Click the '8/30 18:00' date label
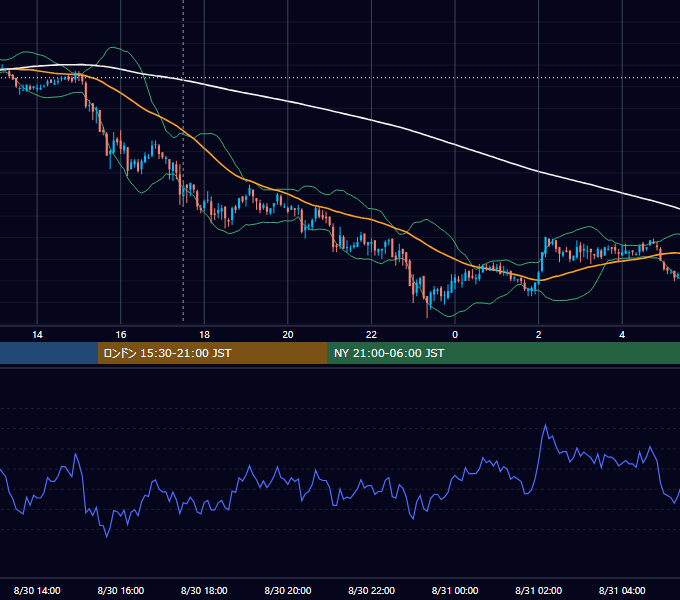The image size is (680, 600). pyautogui.click(x=204, y=590)
